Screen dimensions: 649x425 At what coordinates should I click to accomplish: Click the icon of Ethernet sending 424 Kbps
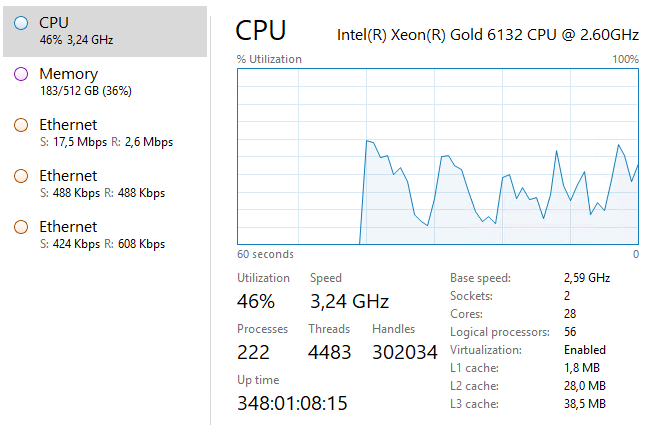[x=21, y=227]
